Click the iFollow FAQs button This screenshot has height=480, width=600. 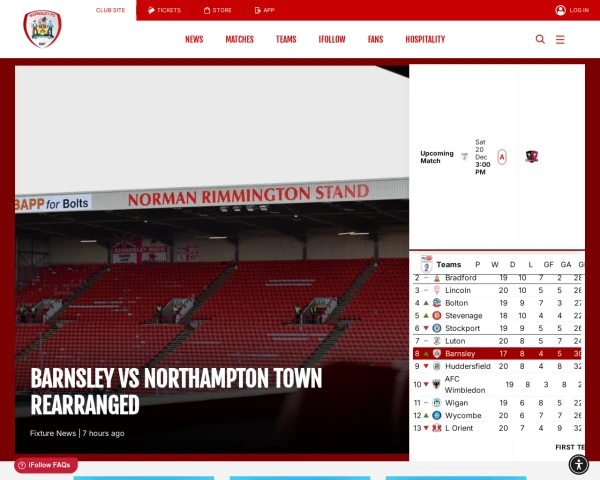click(46, 465)
